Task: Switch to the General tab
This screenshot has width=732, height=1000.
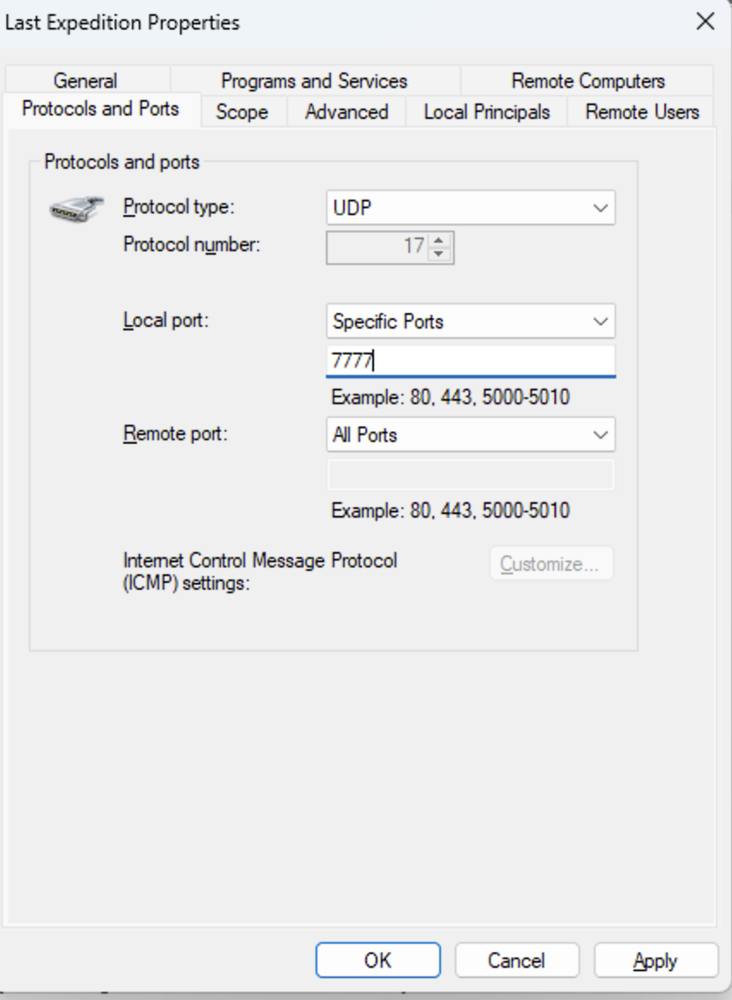Action: pyautogui.click(x=85, y=81)
